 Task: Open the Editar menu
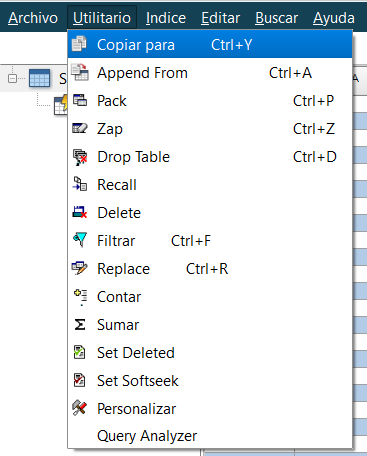click(x=220, y=18)
